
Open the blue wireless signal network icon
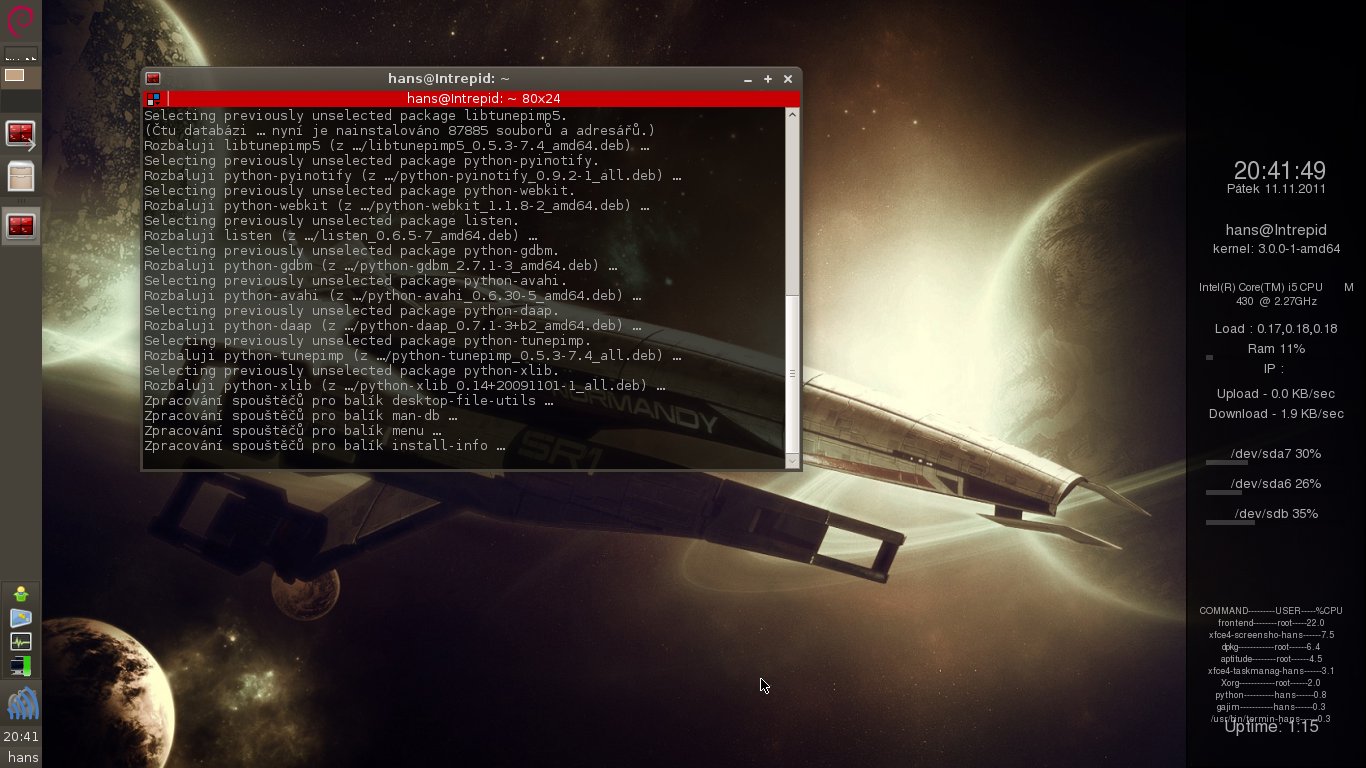click(x=22, y=704)
